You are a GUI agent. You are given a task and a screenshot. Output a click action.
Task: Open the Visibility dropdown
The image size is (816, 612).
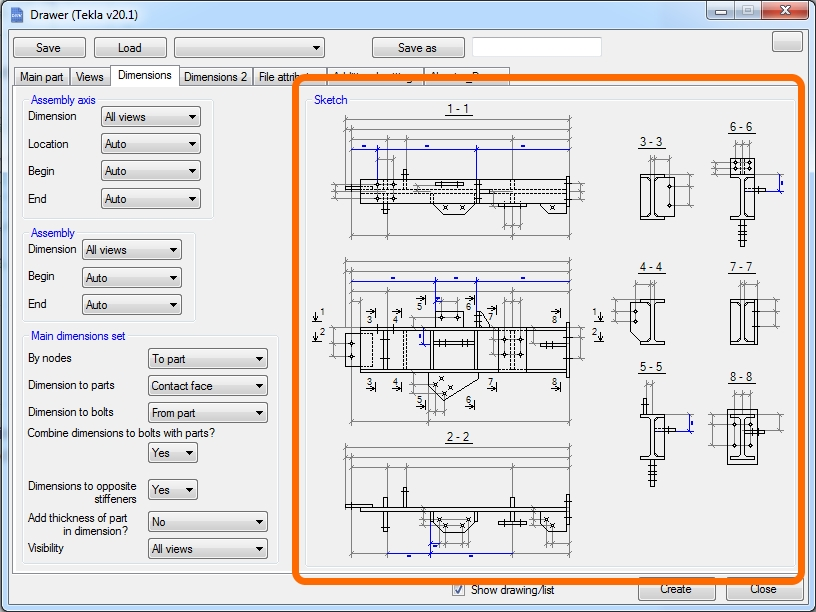click(x=208, y=549)
